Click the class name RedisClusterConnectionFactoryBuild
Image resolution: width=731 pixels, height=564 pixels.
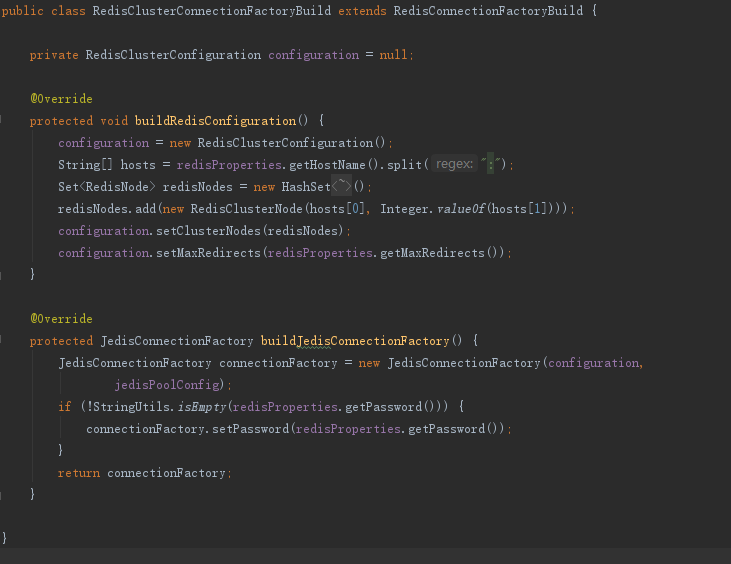tap(212, 11)
